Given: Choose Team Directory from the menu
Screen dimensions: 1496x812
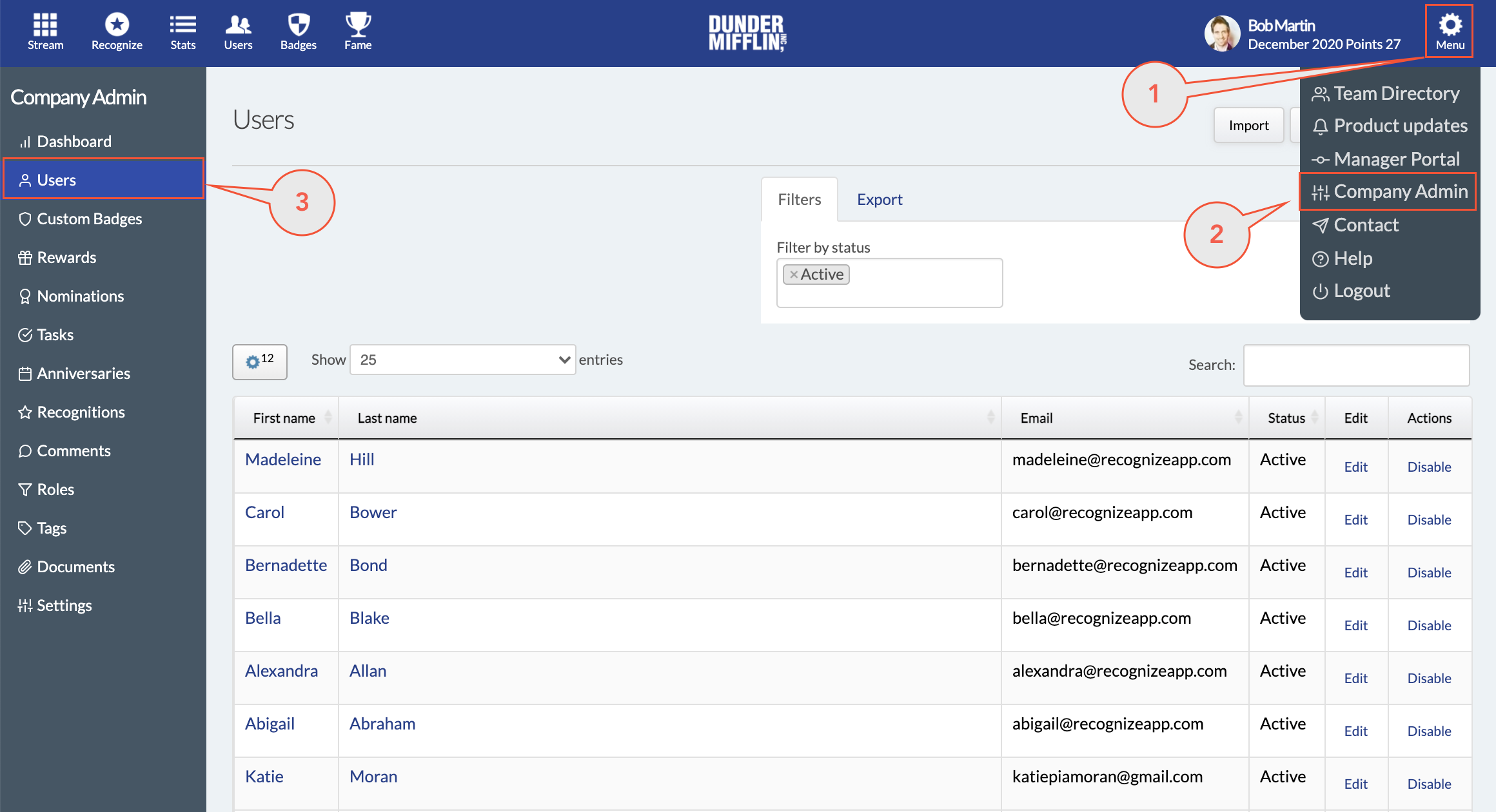Looking at the screenshot, I should [x=1386, y=93].
